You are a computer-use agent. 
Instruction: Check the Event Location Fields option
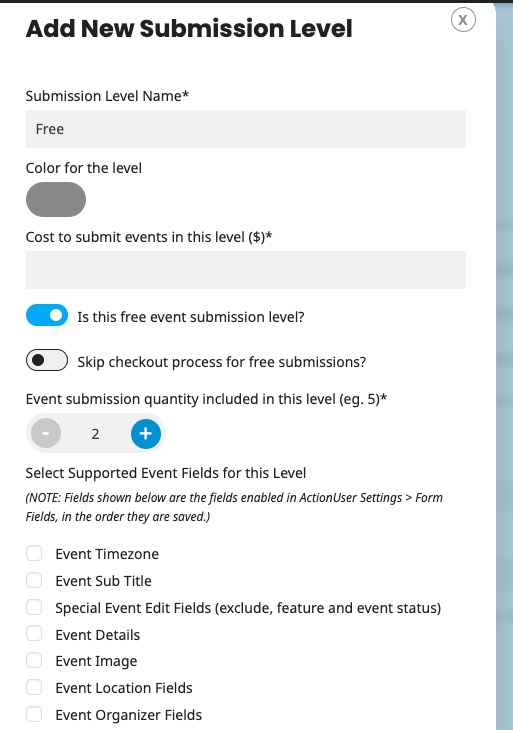click(x=34, y=687)
